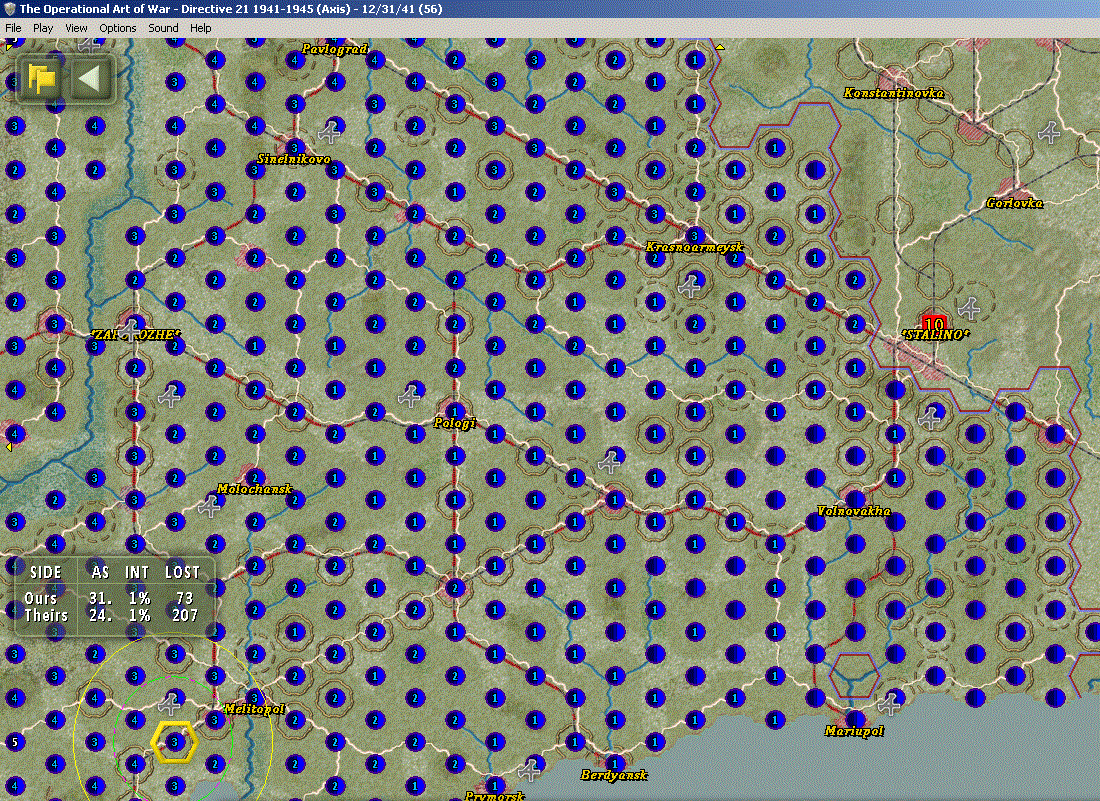Viewport: 1100px width, 801px height.
Task: Click the airfield icon left of Molochansk
Action: [x=210, y=506]
